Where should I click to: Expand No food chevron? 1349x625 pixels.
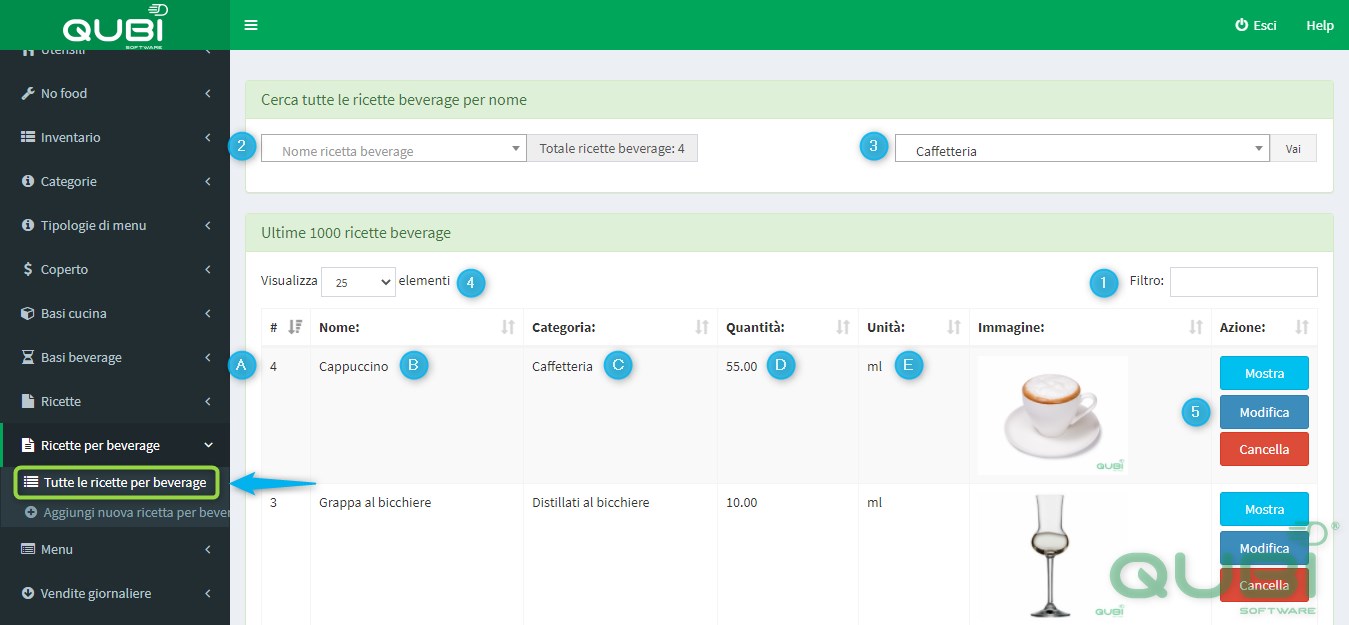tap(208, 93)
